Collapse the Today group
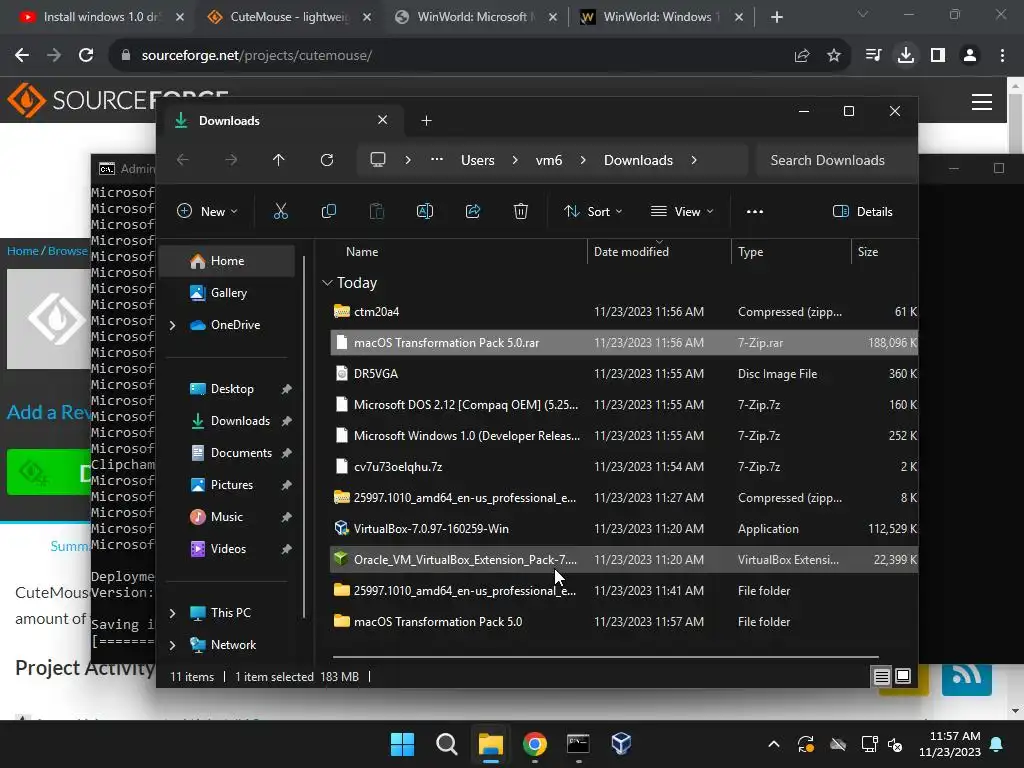The width and height of the screenshot is (1024, 768). pos(327,283)
